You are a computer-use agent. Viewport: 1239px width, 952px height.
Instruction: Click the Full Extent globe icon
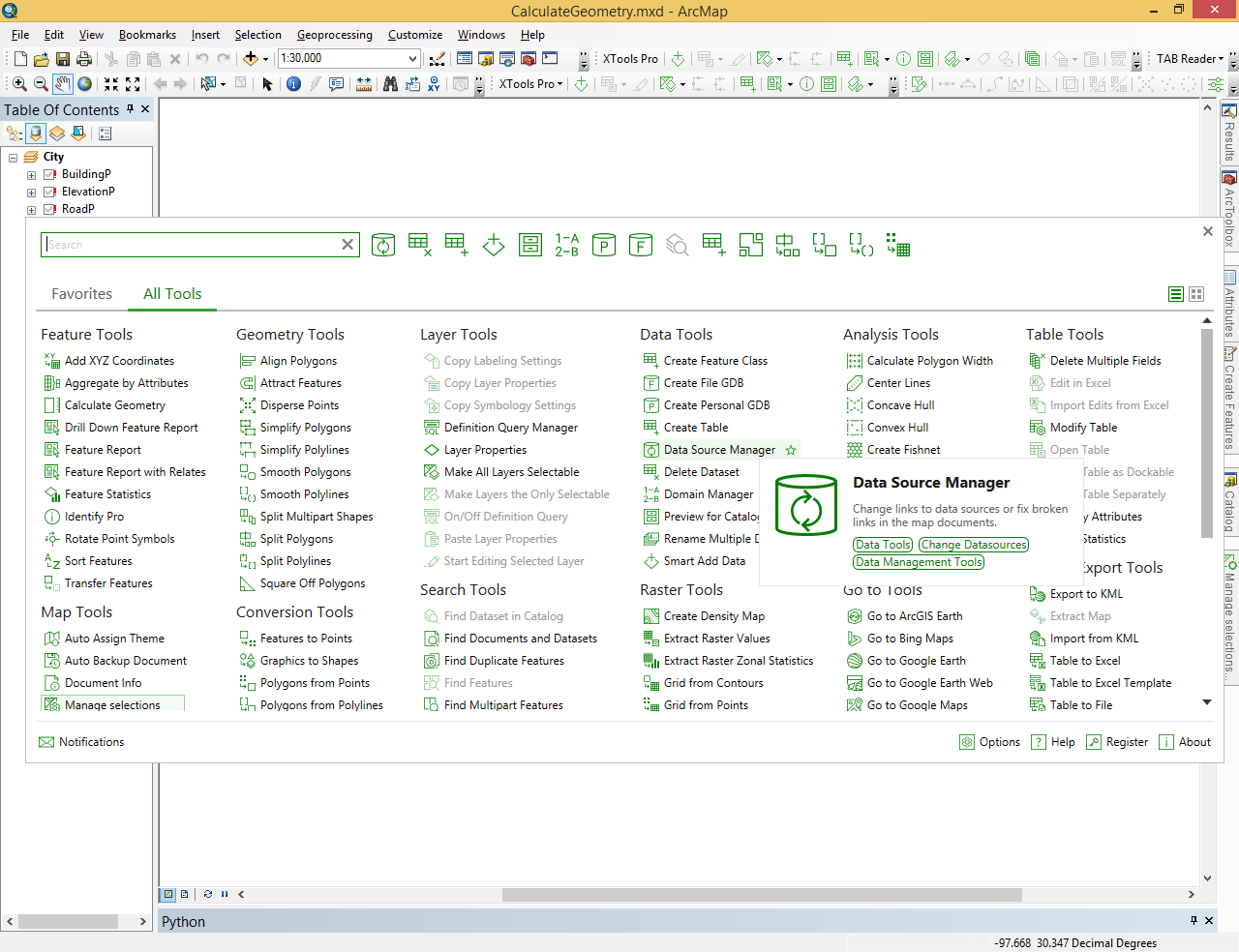(85, 84)
